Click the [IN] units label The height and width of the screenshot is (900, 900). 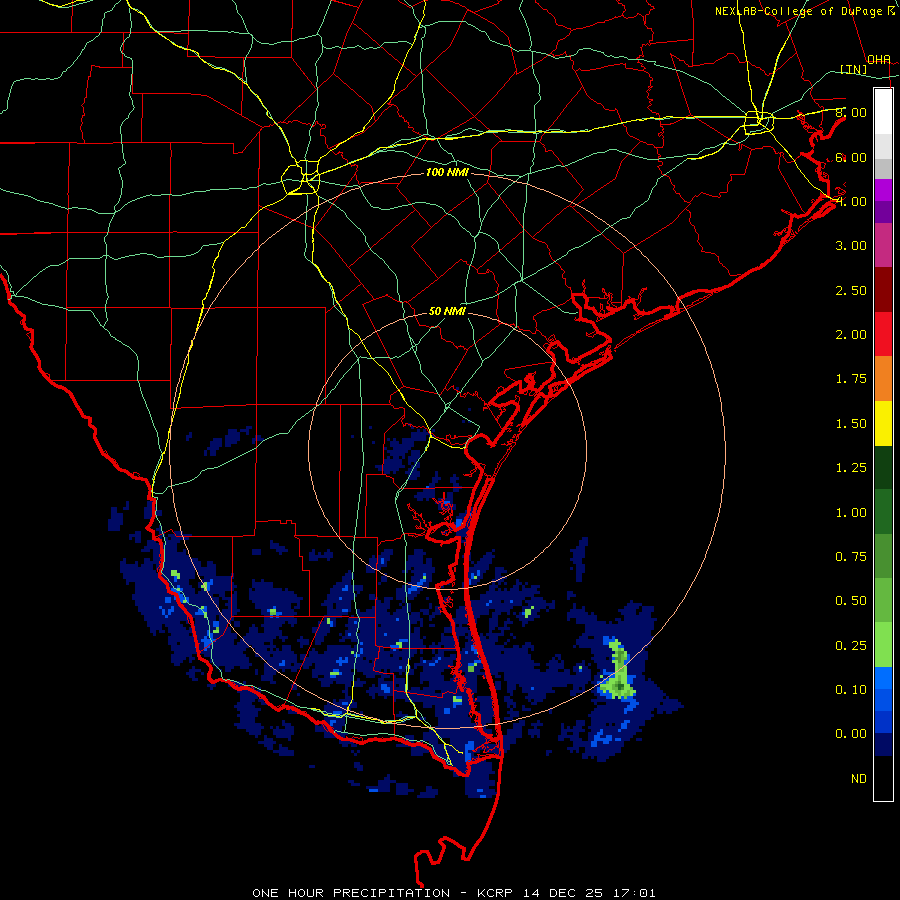854,69
